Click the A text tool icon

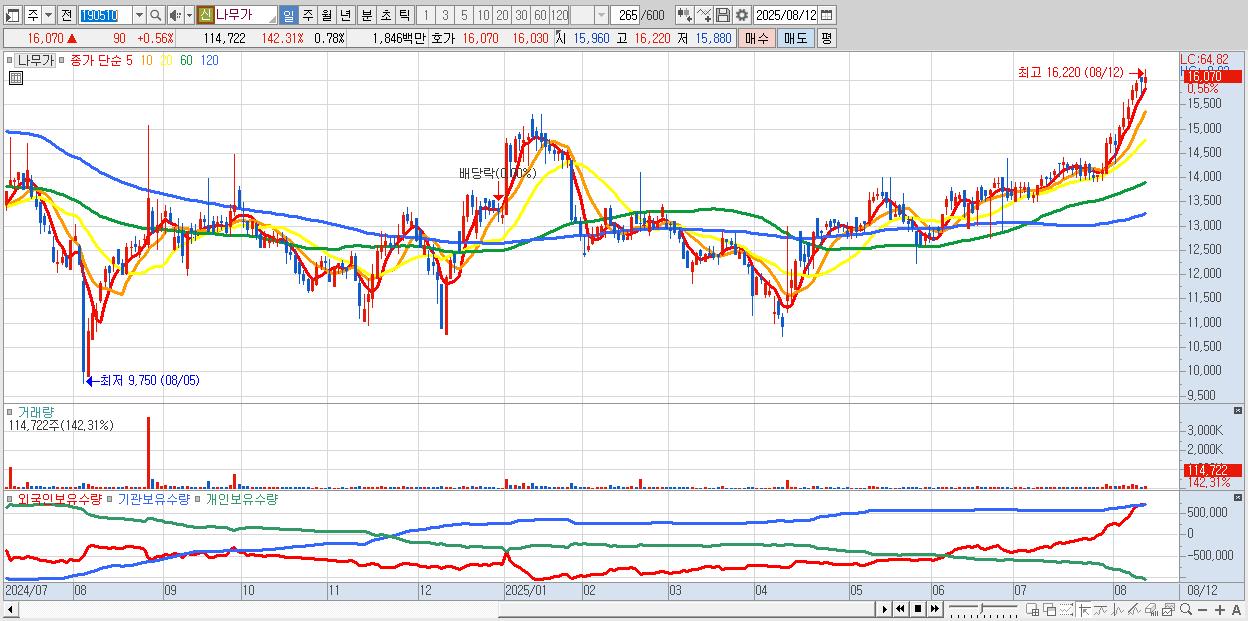click(1236, 610)
